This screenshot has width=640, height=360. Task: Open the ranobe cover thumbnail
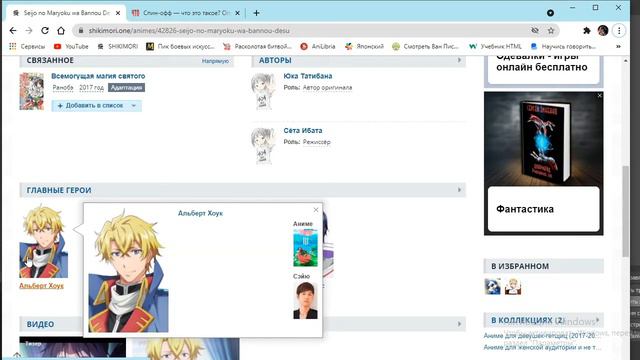pyautogui.click(x=31, y=91)
